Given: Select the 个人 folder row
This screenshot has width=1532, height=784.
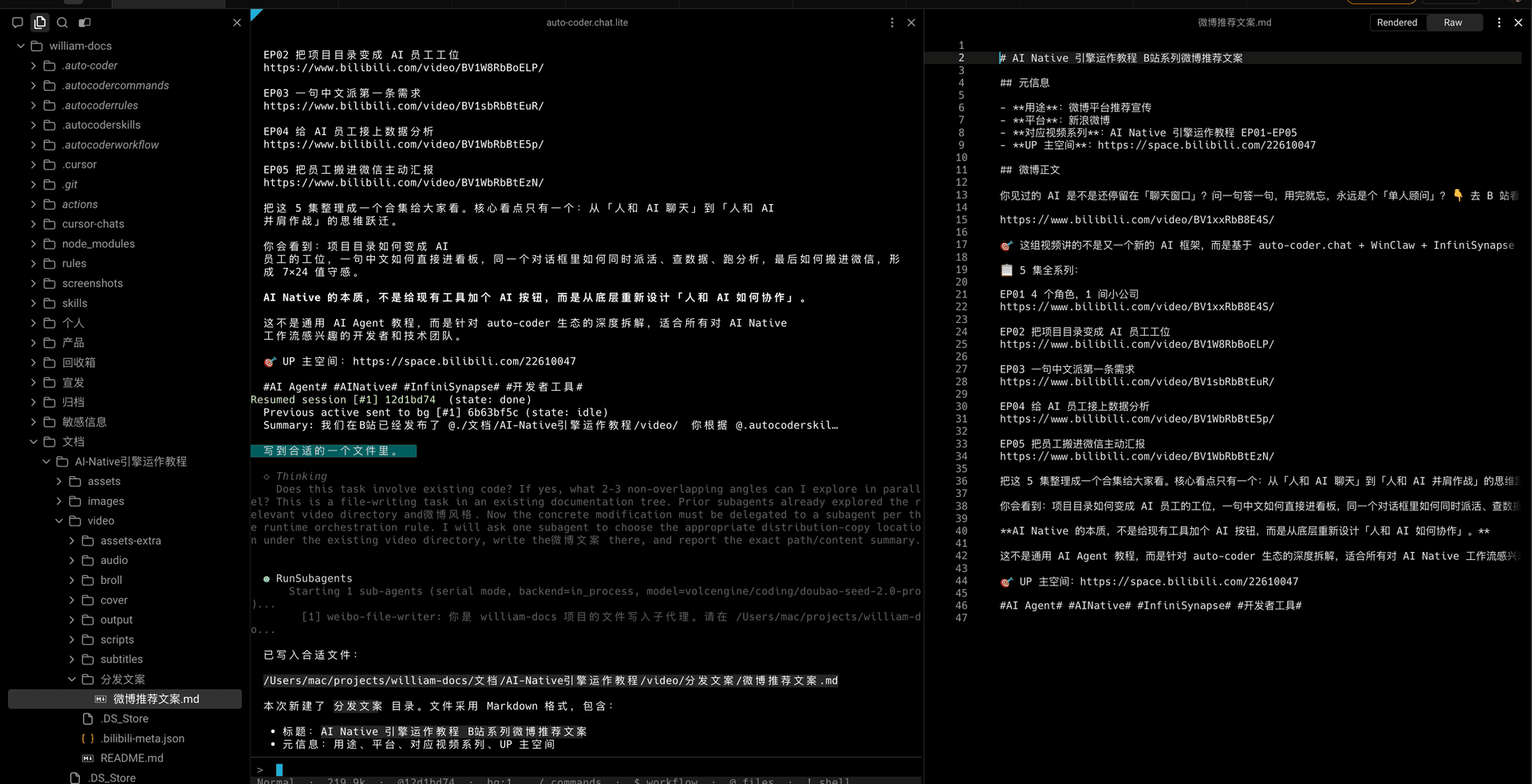Looking at the screenshot, I should (x=124, y=323).
